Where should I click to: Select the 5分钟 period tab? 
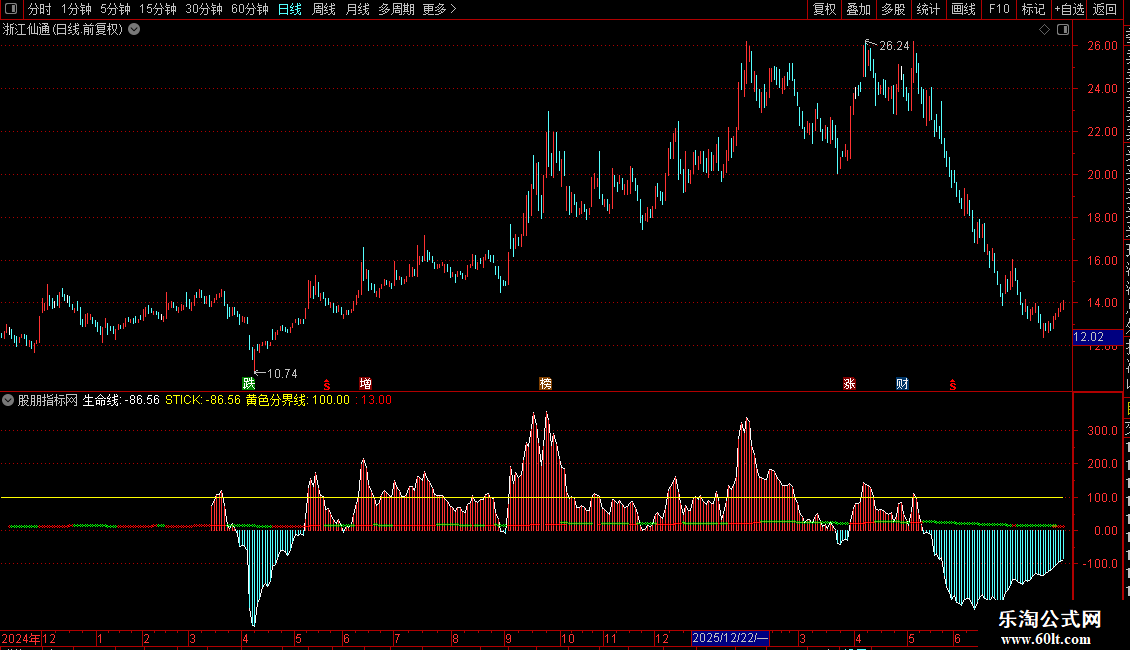[115, 9]
